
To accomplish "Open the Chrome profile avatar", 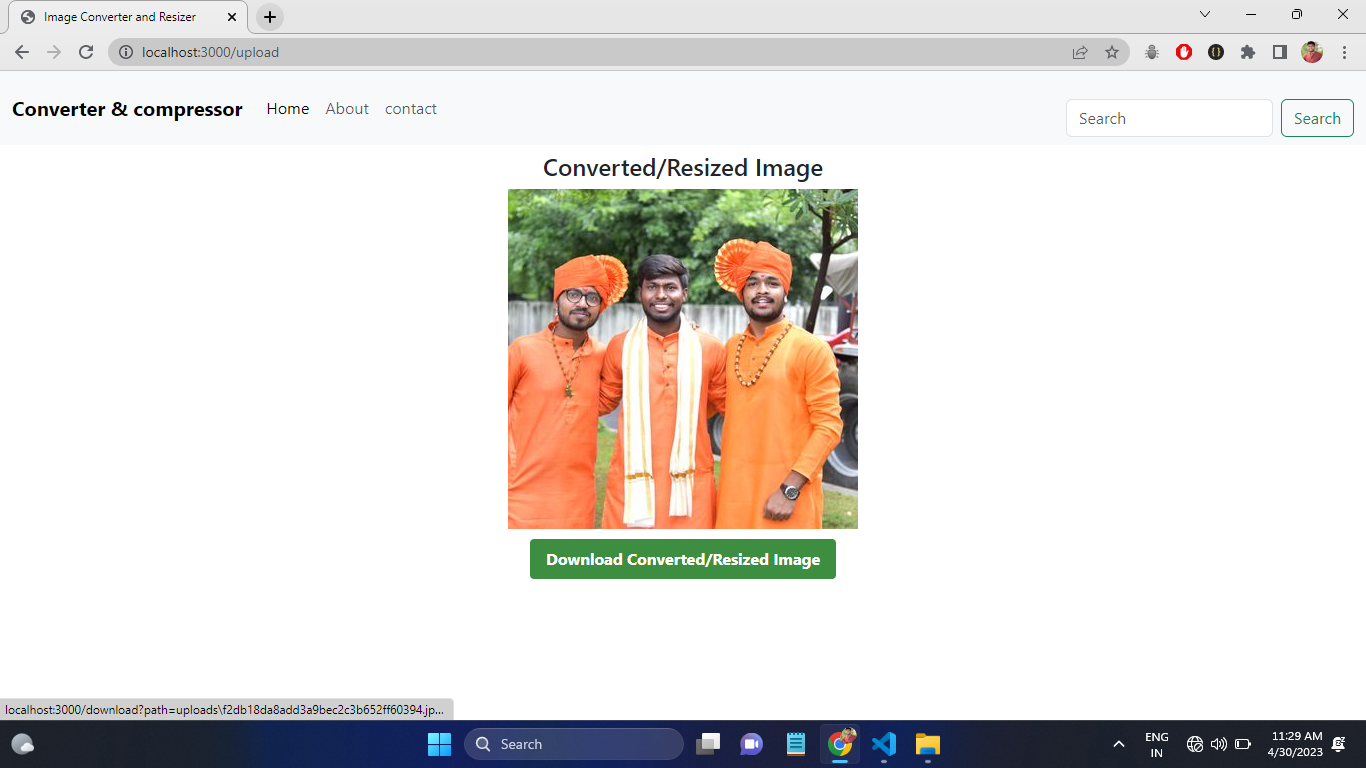I will tap(1312, 52).
